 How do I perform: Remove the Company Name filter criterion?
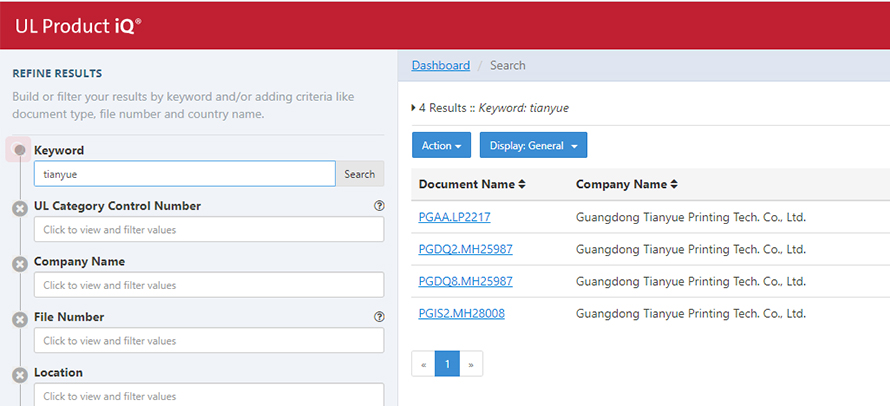pos(20,265)
